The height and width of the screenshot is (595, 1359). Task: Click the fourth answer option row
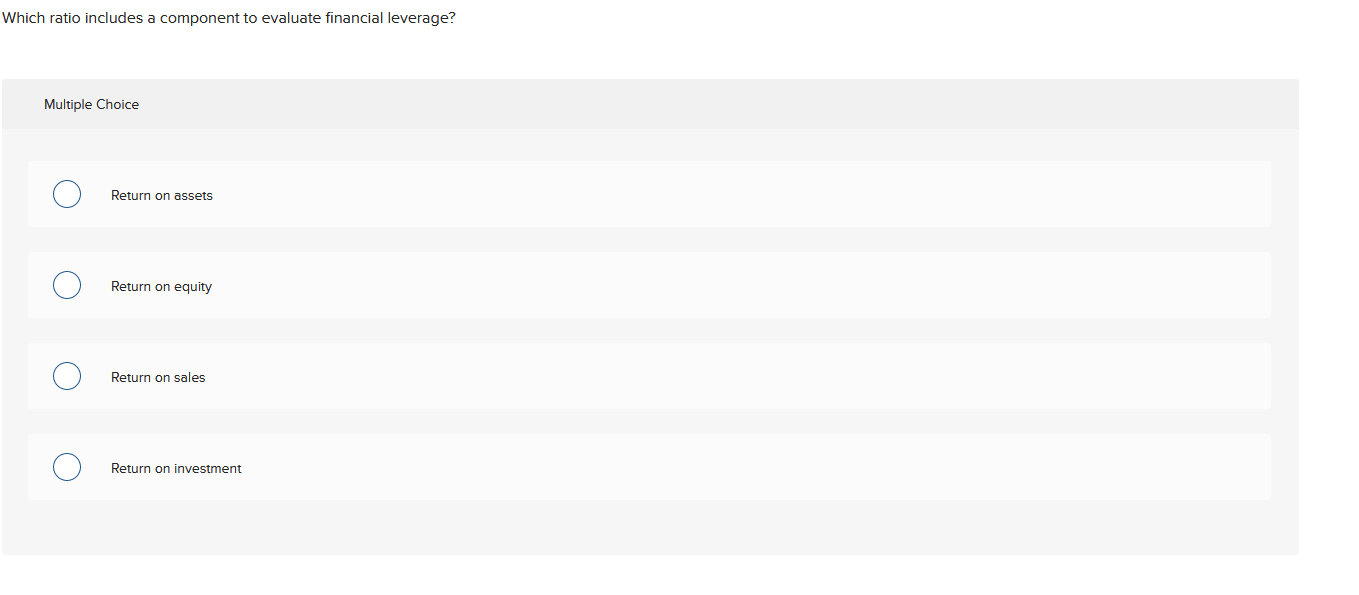[x=650, y=467]
